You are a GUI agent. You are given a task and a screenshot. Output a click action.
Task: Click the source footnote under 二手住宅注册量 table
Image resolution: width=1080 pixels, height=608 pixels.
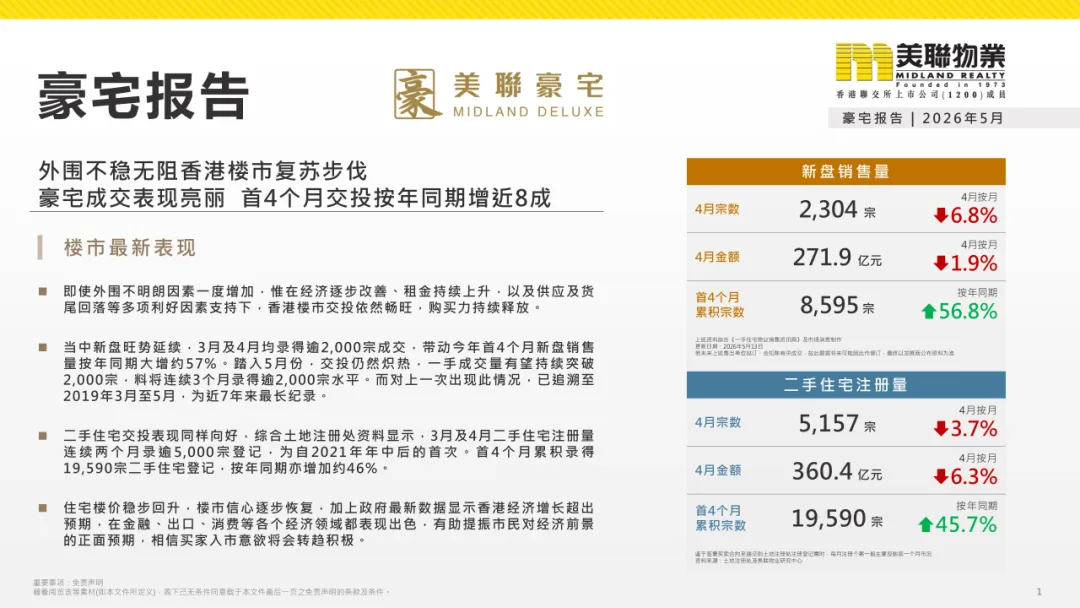(x=813, y=557)
